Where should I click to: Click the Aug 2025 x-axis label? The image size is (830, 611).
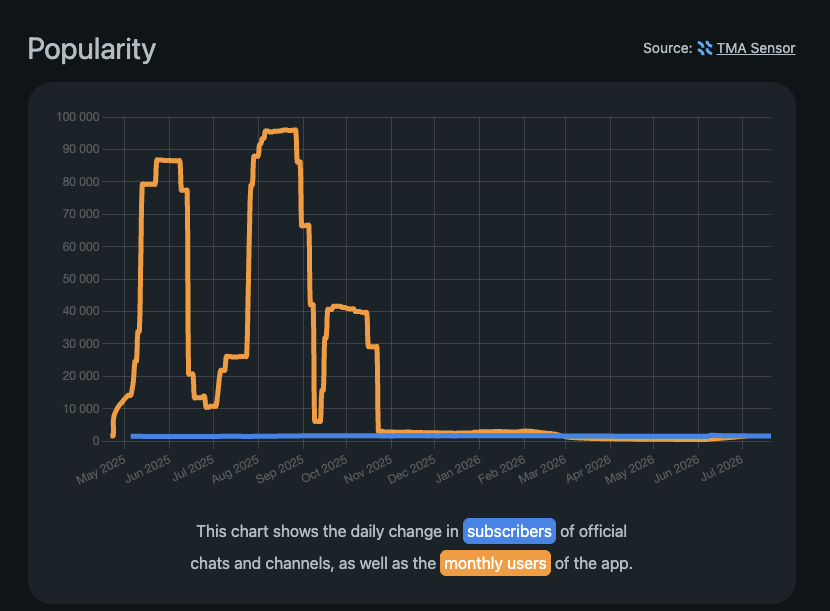click(236, 470)
